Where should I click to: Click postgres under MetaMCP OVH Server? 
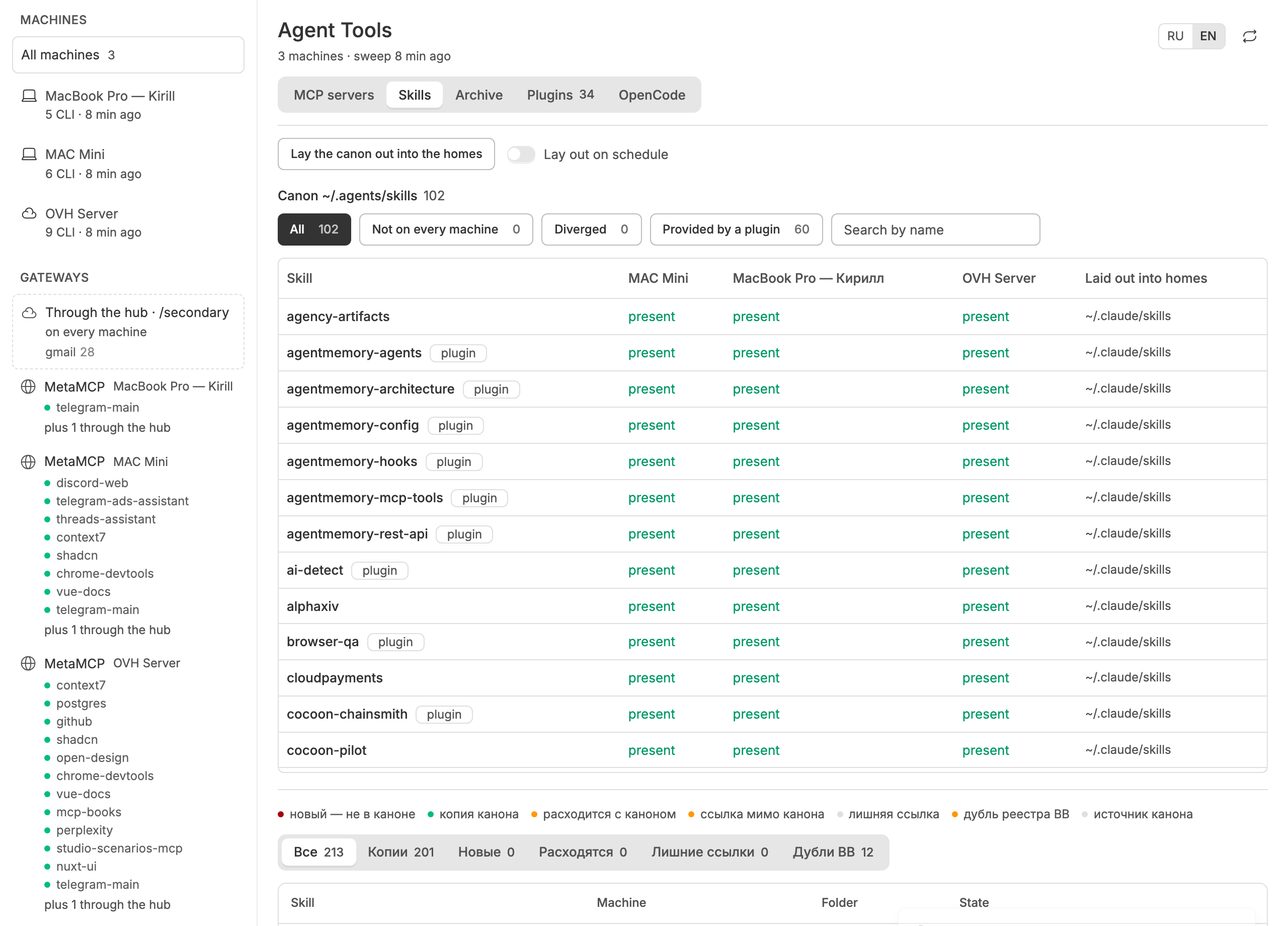pos(81,704)
